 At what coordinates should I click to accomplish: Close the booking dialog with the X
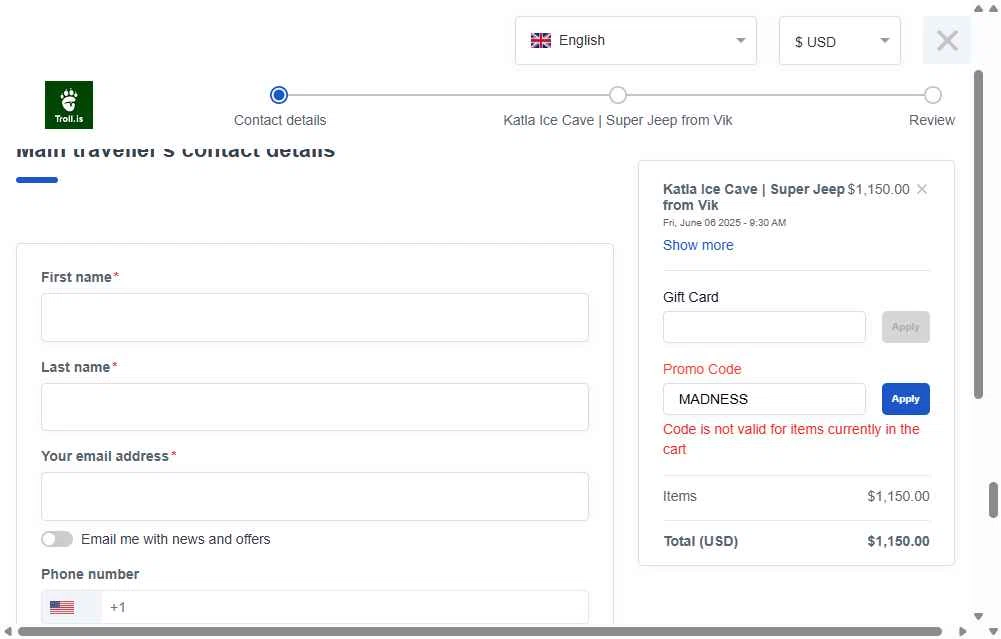947,41
